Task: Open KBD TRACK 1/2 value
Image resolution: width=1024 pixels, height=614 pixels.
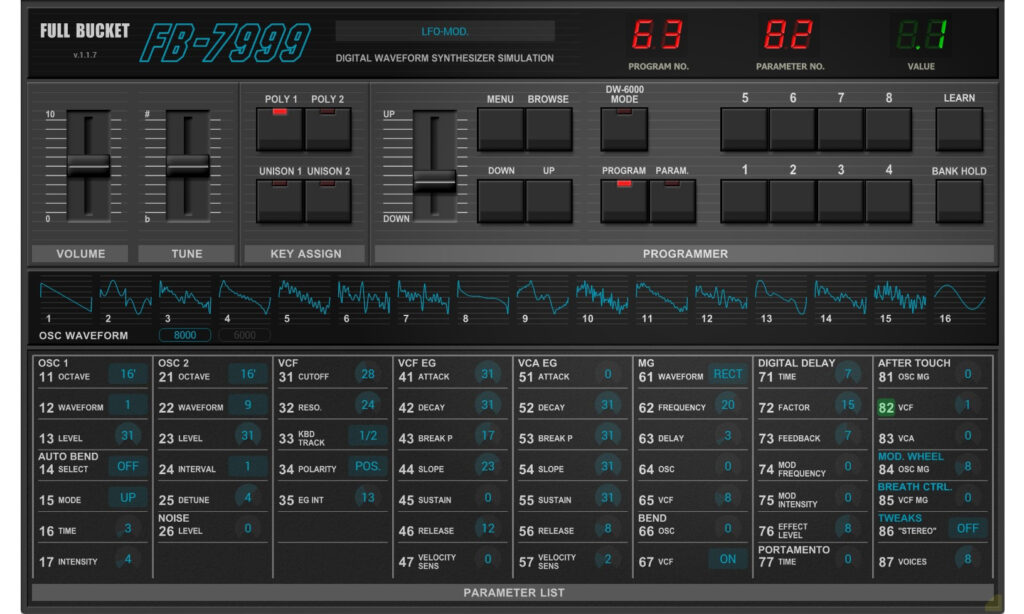Action: [x=368, y=436]
